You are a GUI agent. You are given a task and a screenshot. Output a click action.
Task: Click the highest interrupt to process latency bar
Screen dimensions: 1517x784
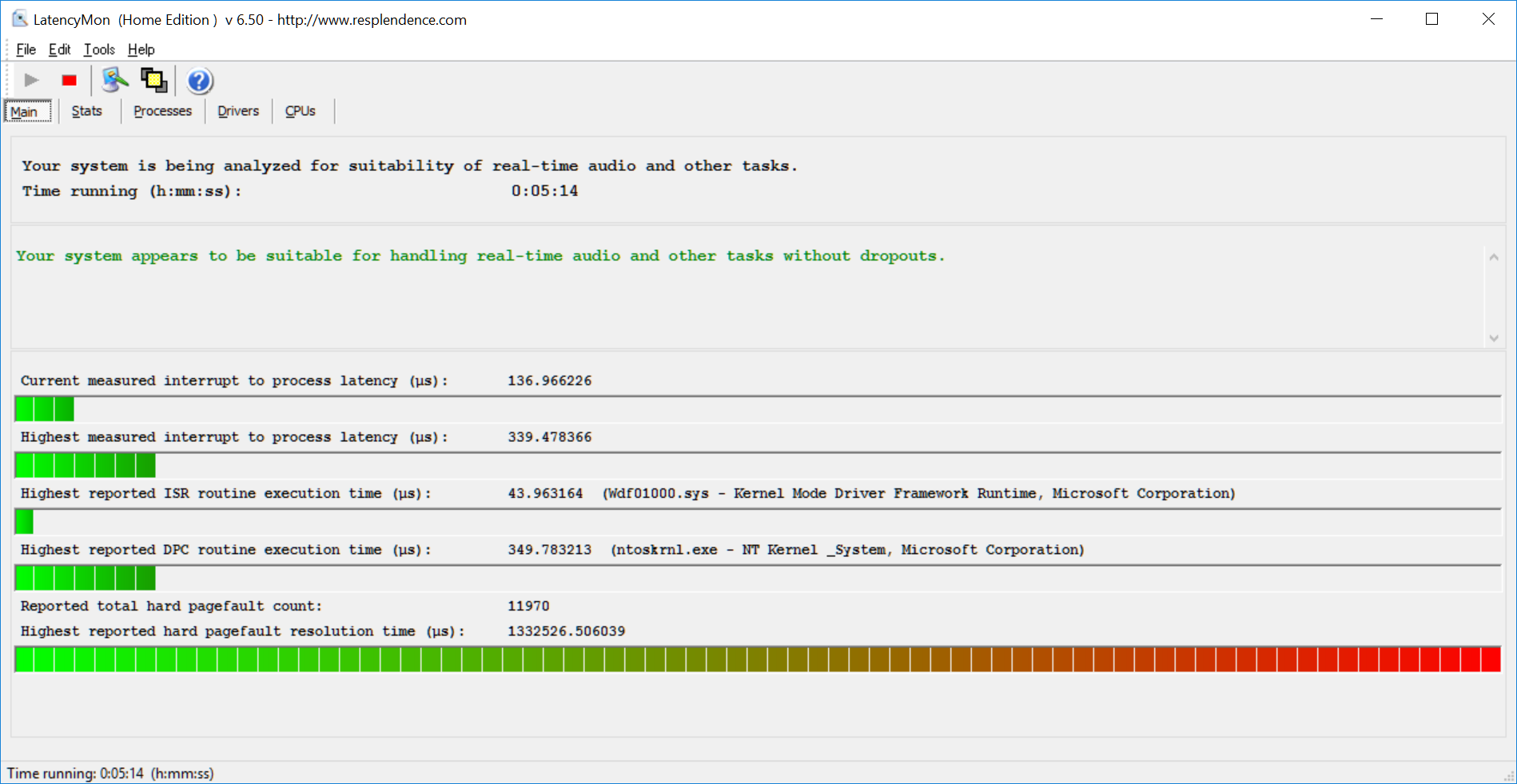pyautogui.click(x=758, y=465)
